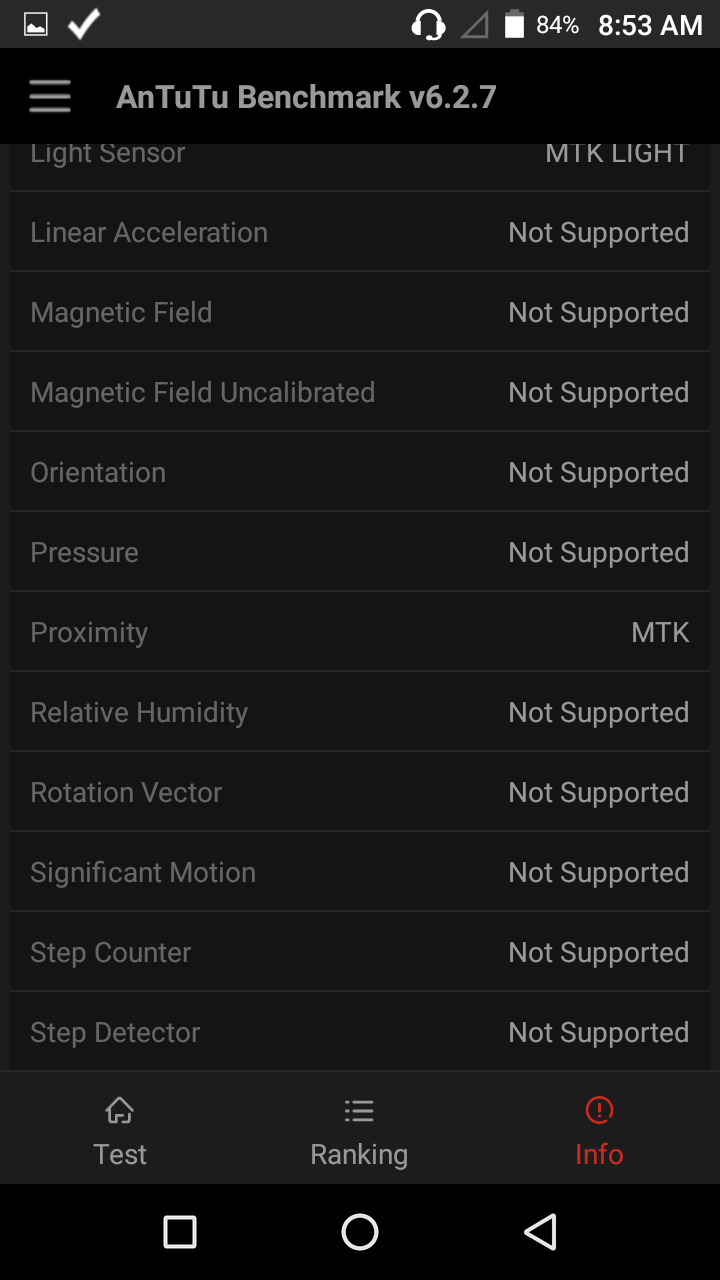Open the hamburger navigation menu

tap(50, 97)
